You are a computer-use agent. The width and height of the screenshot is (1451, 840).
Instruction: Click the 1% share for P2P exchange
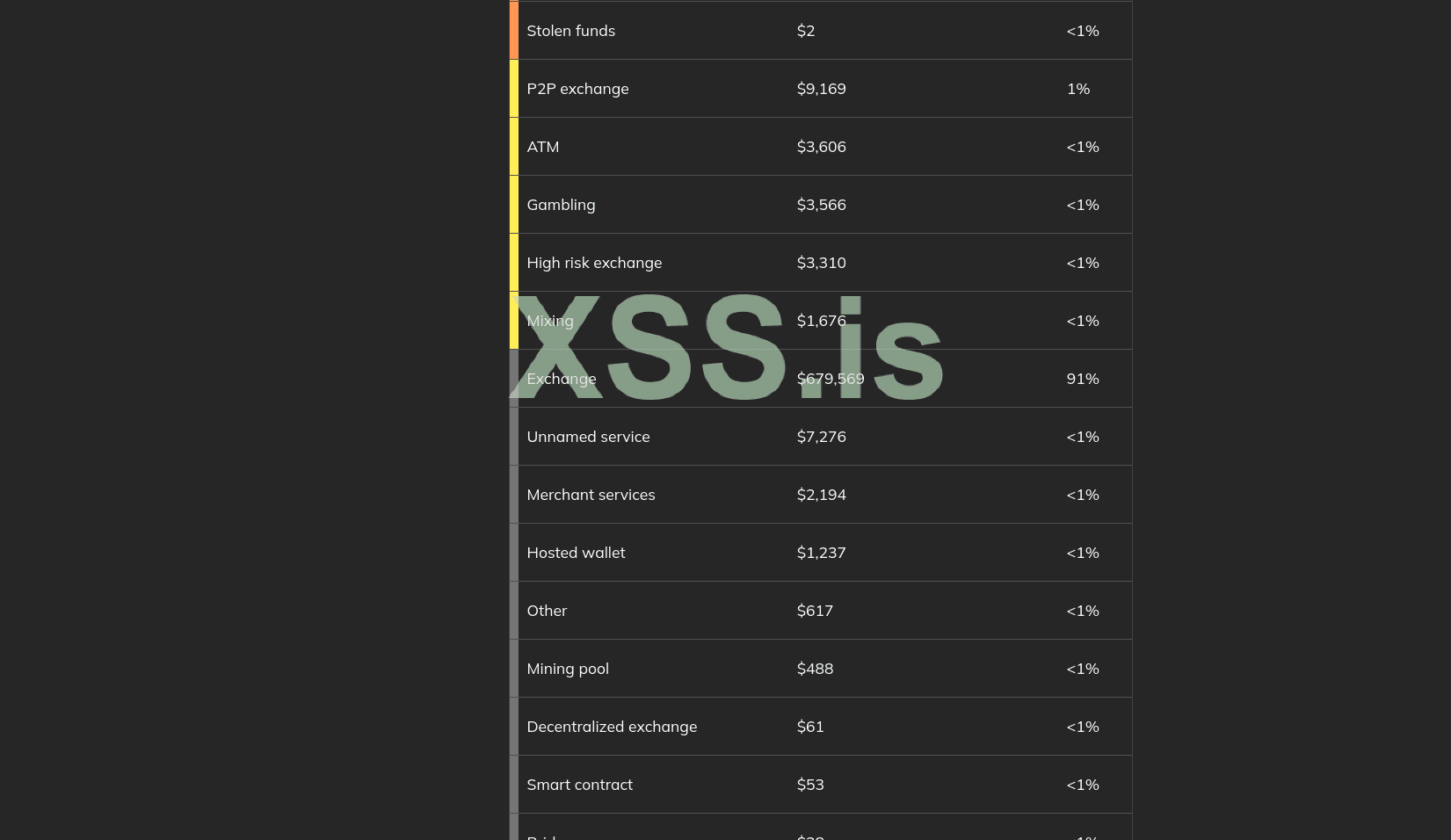[x=1077, y=89]
